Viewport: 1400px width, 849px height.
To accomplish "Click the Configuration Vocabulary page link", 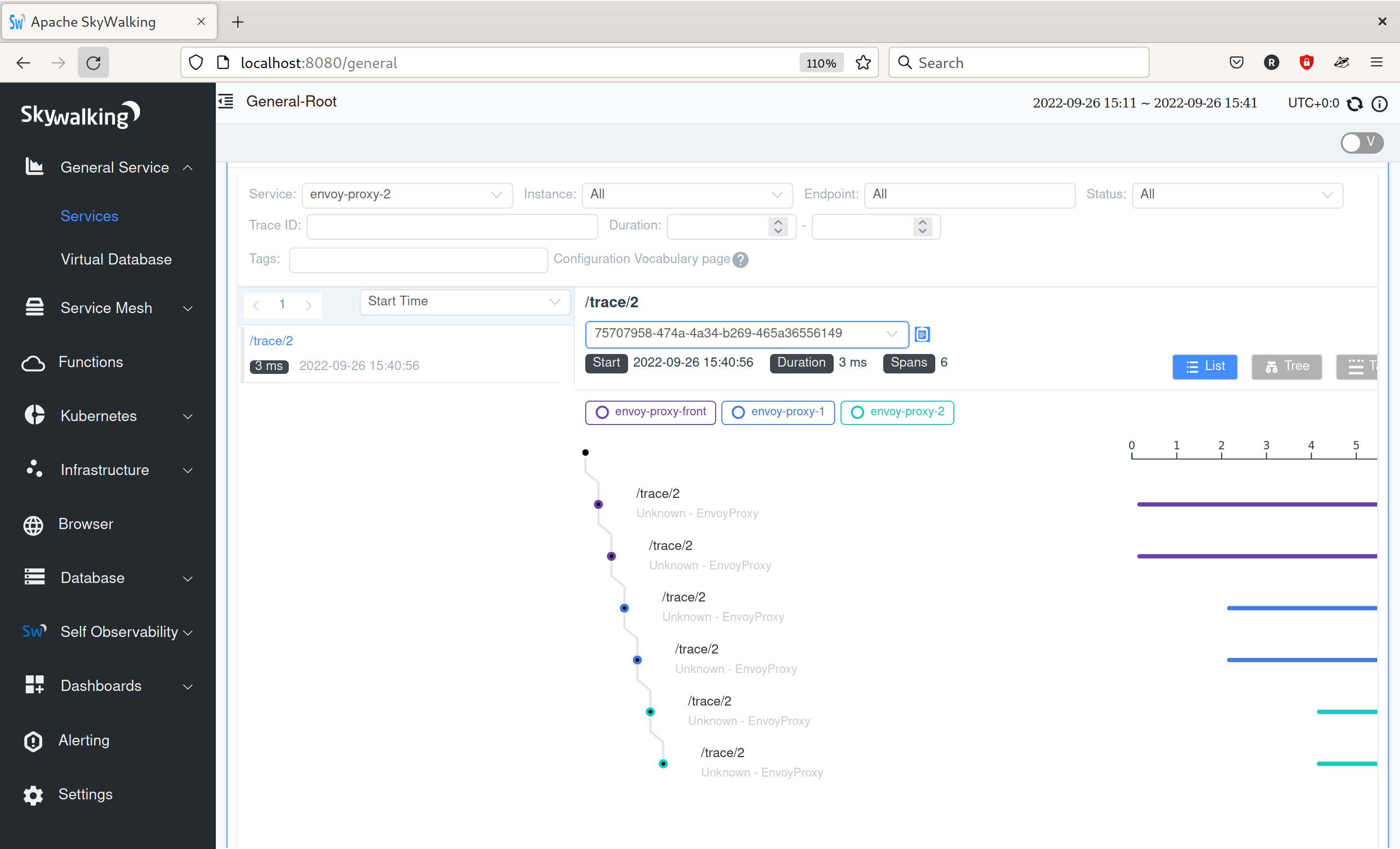I will click(x=642, y=259).
